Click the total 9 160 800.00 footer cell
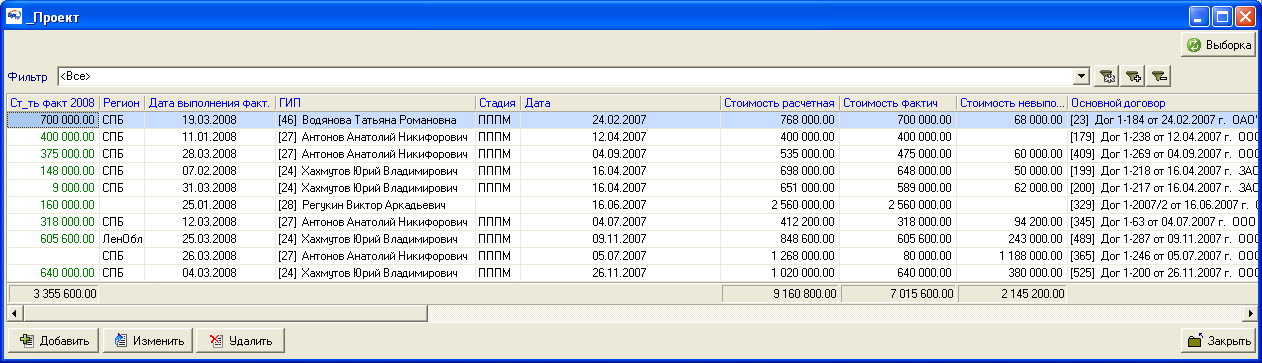 tap(780, 294)
